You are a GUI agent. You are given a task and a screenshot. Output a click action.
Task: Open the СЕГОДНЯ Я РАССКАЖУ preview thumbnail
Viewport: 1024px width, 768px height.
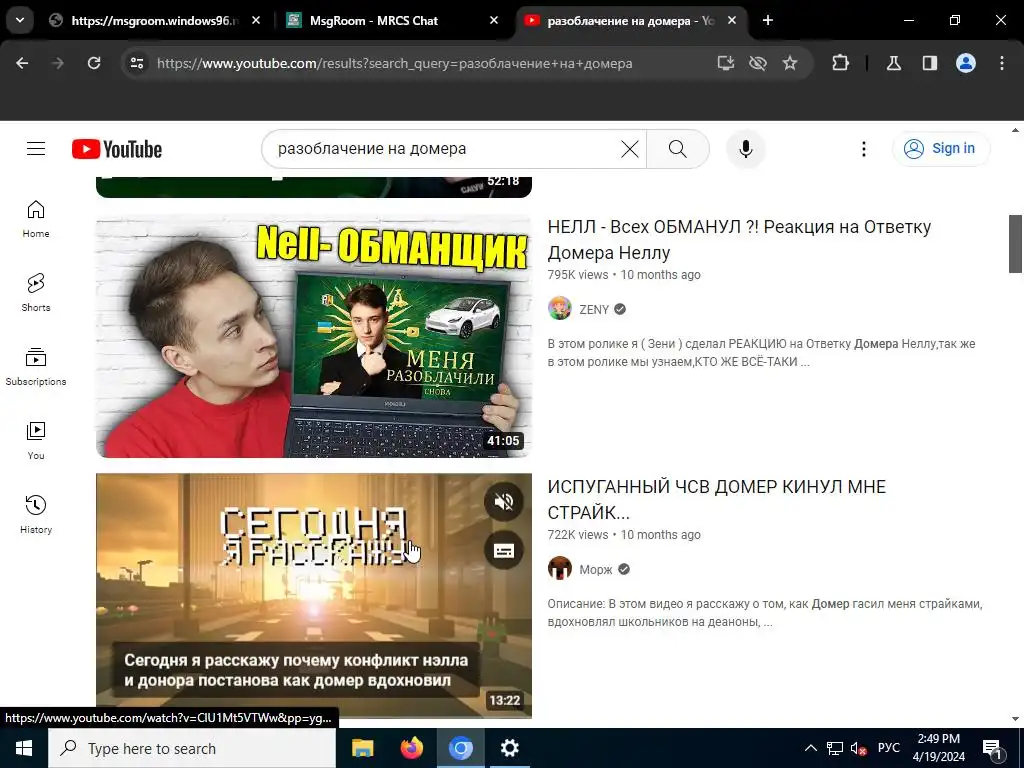pos(313,596)
